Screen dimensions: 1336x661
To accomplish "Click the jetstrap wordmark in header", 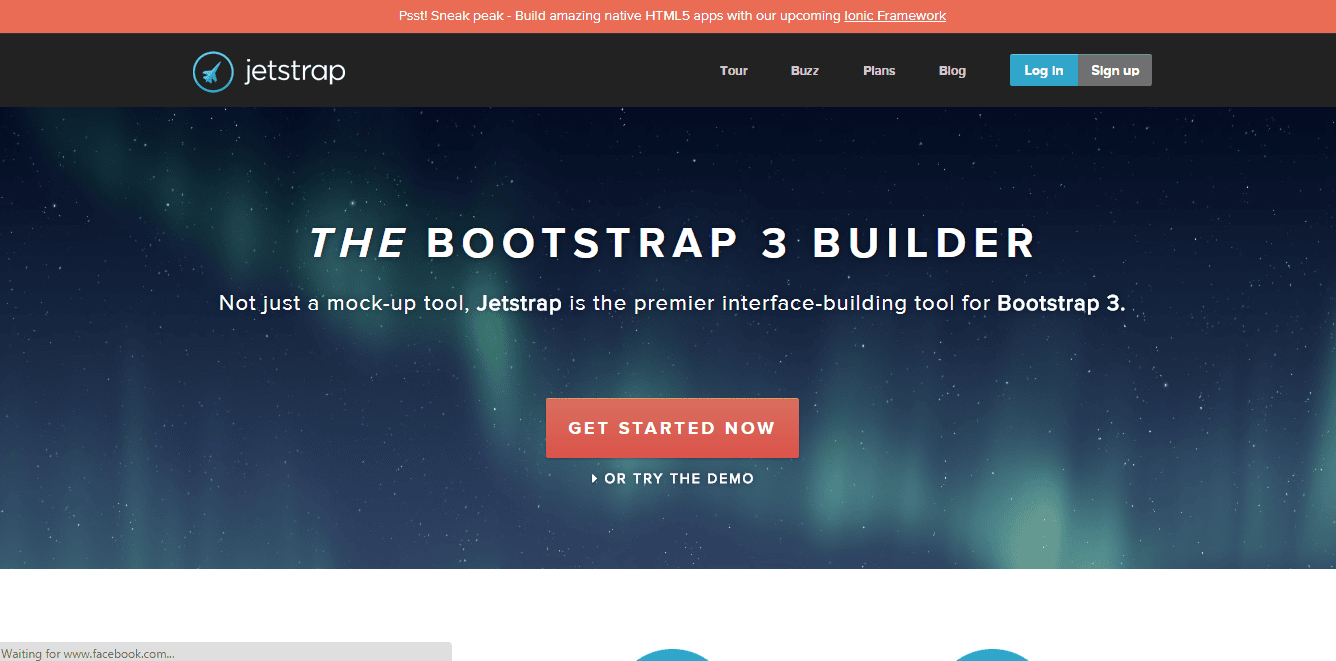I will tap(295, 71).
